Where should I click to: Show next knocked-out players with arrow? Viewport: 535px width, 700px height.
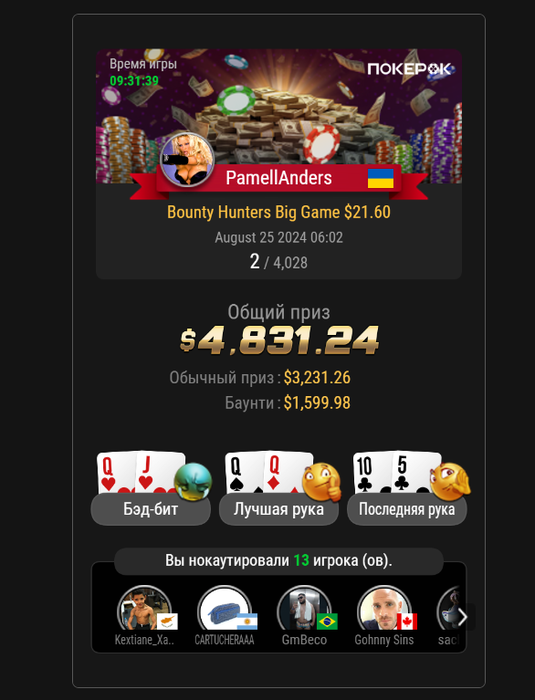tap(463, 617)
